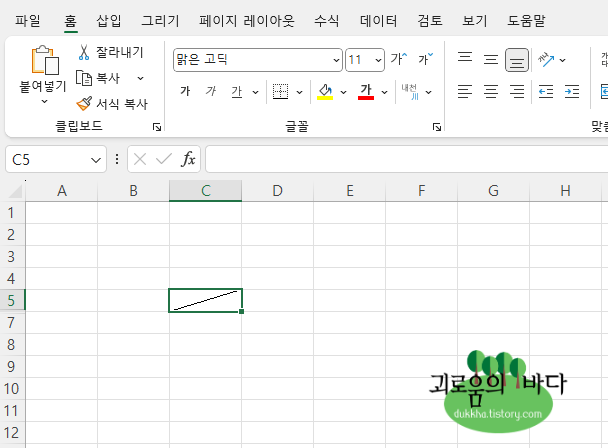
Task: Open the Name Box dropdown
Action: click(x=95, y=160)
